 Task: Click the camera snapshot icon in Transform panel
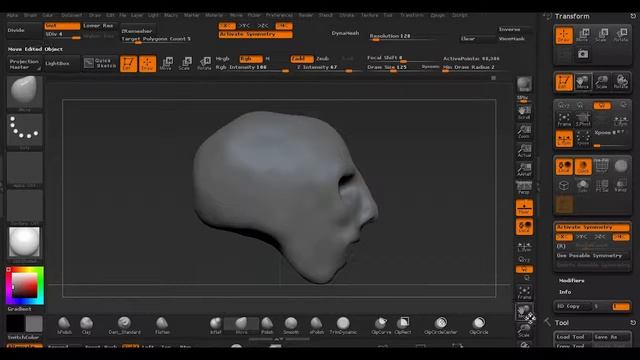pos(583,54)
